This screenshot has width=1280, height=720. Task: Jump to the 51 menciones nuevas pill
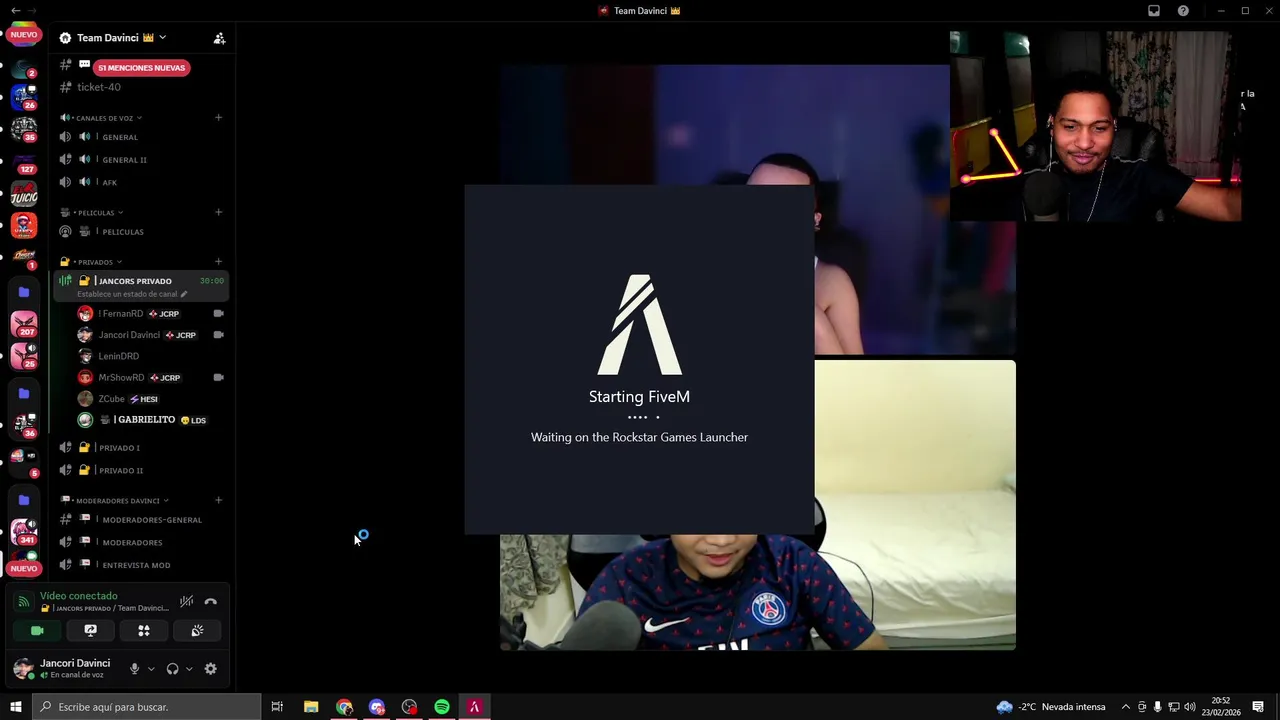click(141, 68)
